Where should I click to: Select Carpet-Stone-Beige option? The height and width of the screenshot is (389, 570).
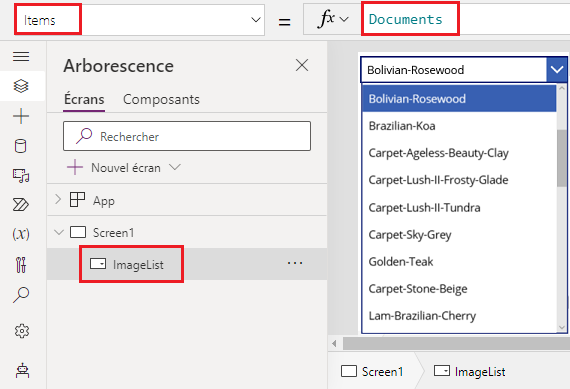(x=459, y=289)
